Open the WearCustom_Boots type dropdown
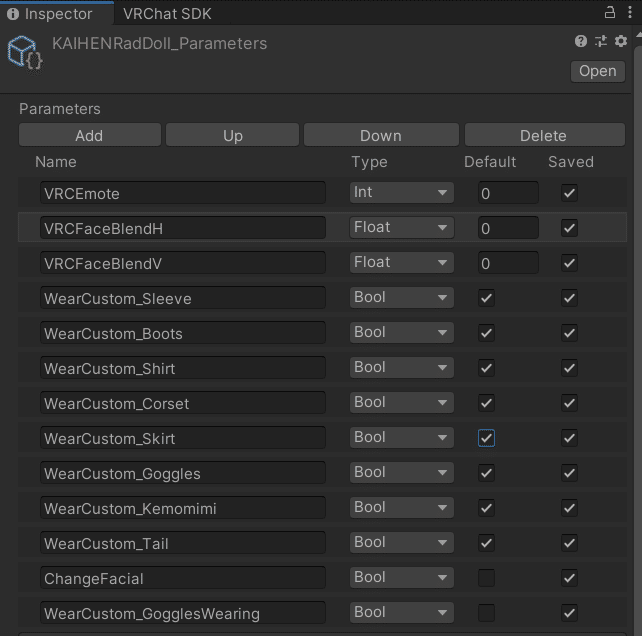642x636 pixels. [401, 333]
